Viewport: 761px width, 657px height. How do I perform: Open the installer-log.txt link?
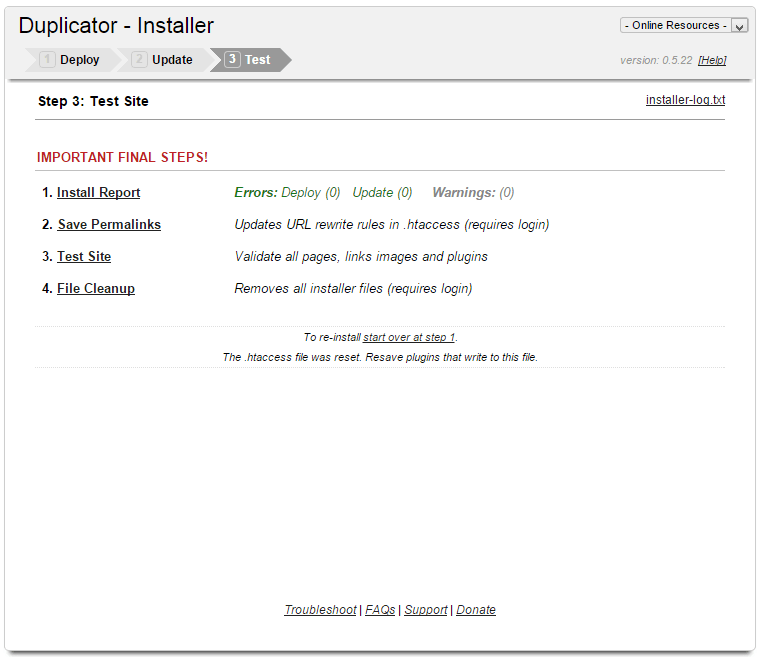[x=685, y=100]
